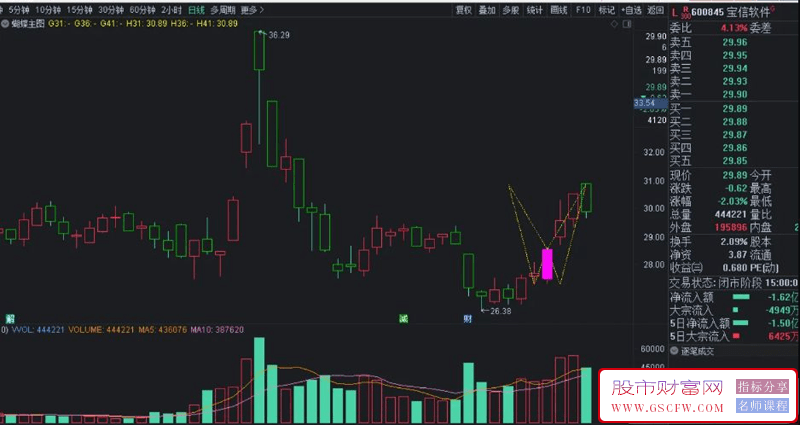The width and height of the screenshot is (800, 425).
Task: Click the MA10: 387620 volume label
Action: (x=217, y=330)
